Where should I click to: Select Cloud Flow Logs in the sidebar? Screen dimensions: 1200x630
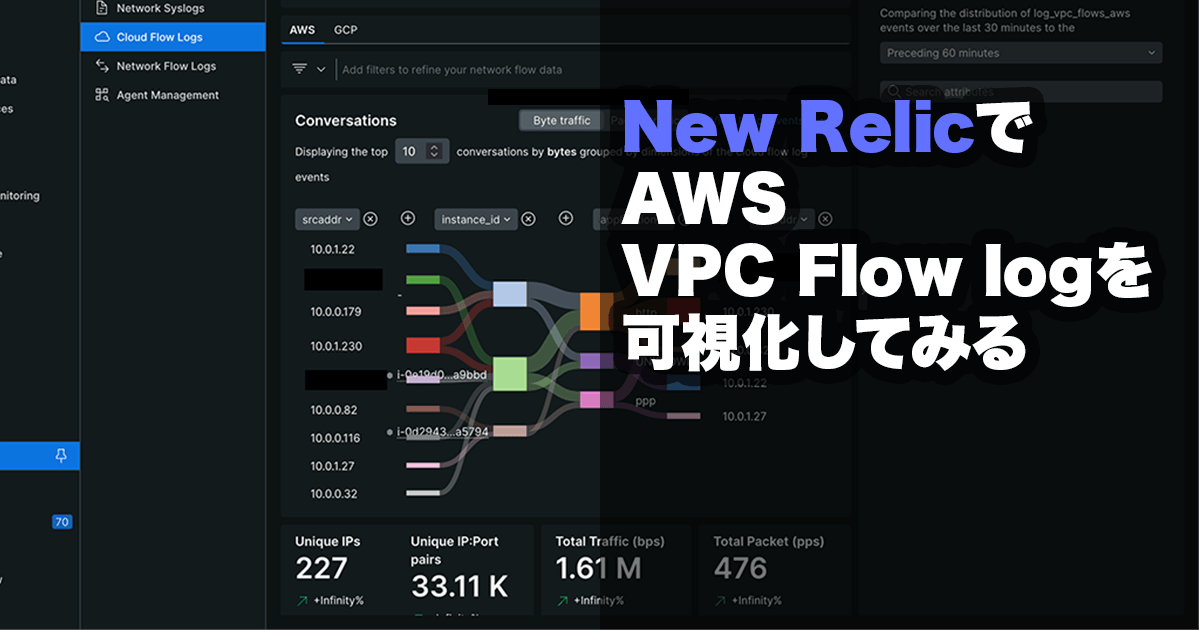(173, 37)
